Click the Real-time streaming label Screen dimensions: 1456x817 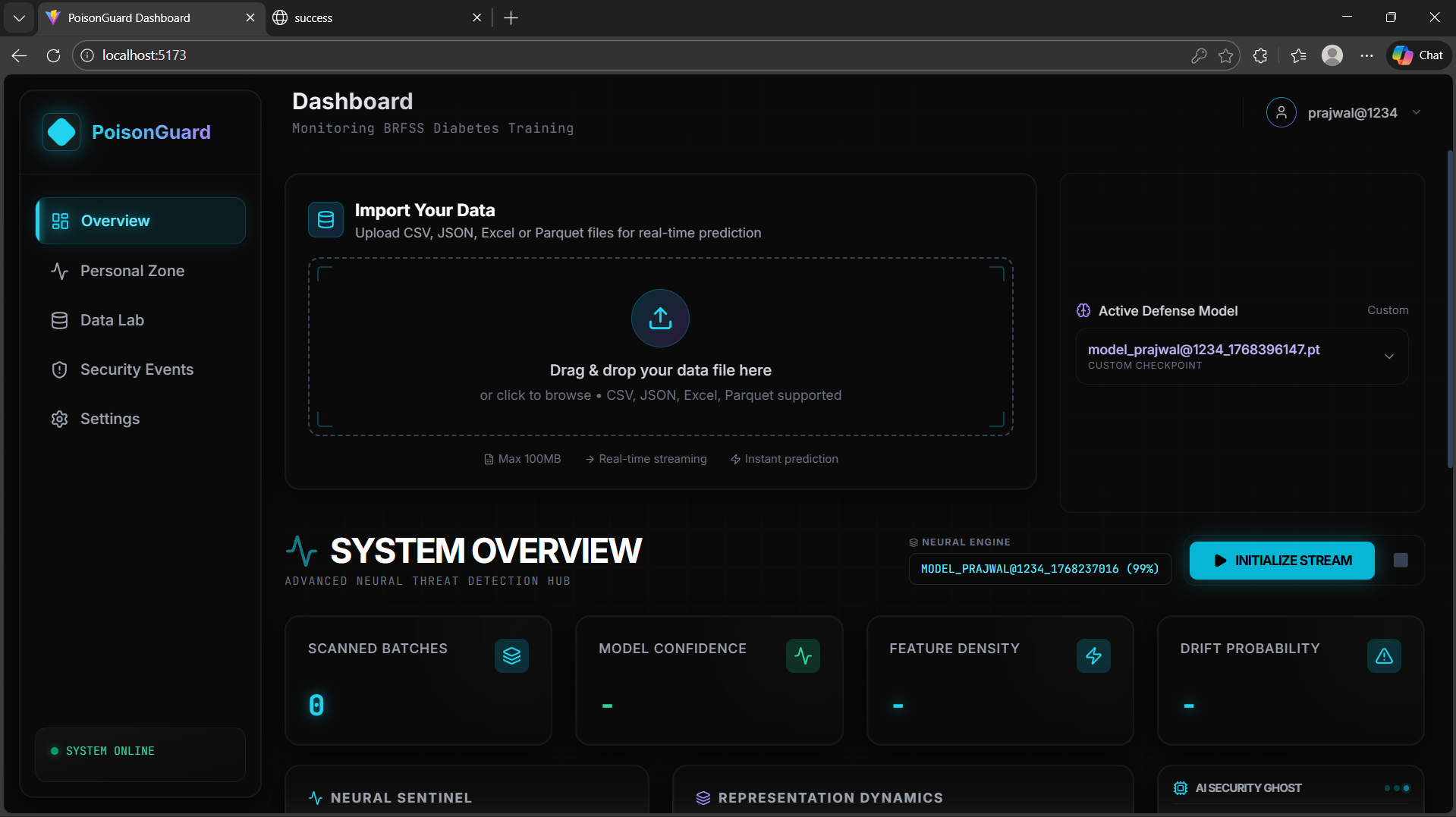tap(646, 459)
